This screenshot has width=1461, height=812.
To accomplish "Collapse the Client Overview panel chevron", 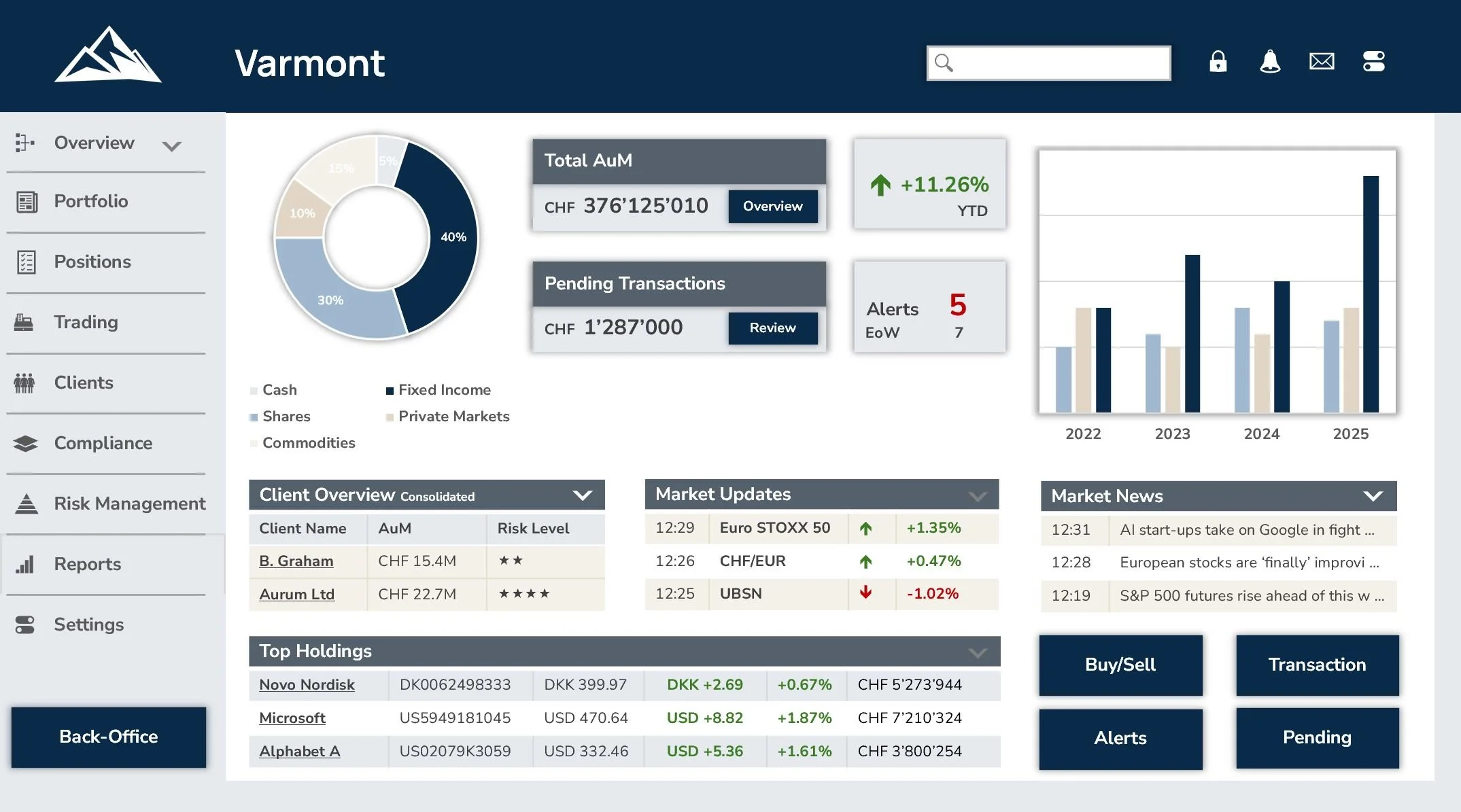I will pos(582,495).
